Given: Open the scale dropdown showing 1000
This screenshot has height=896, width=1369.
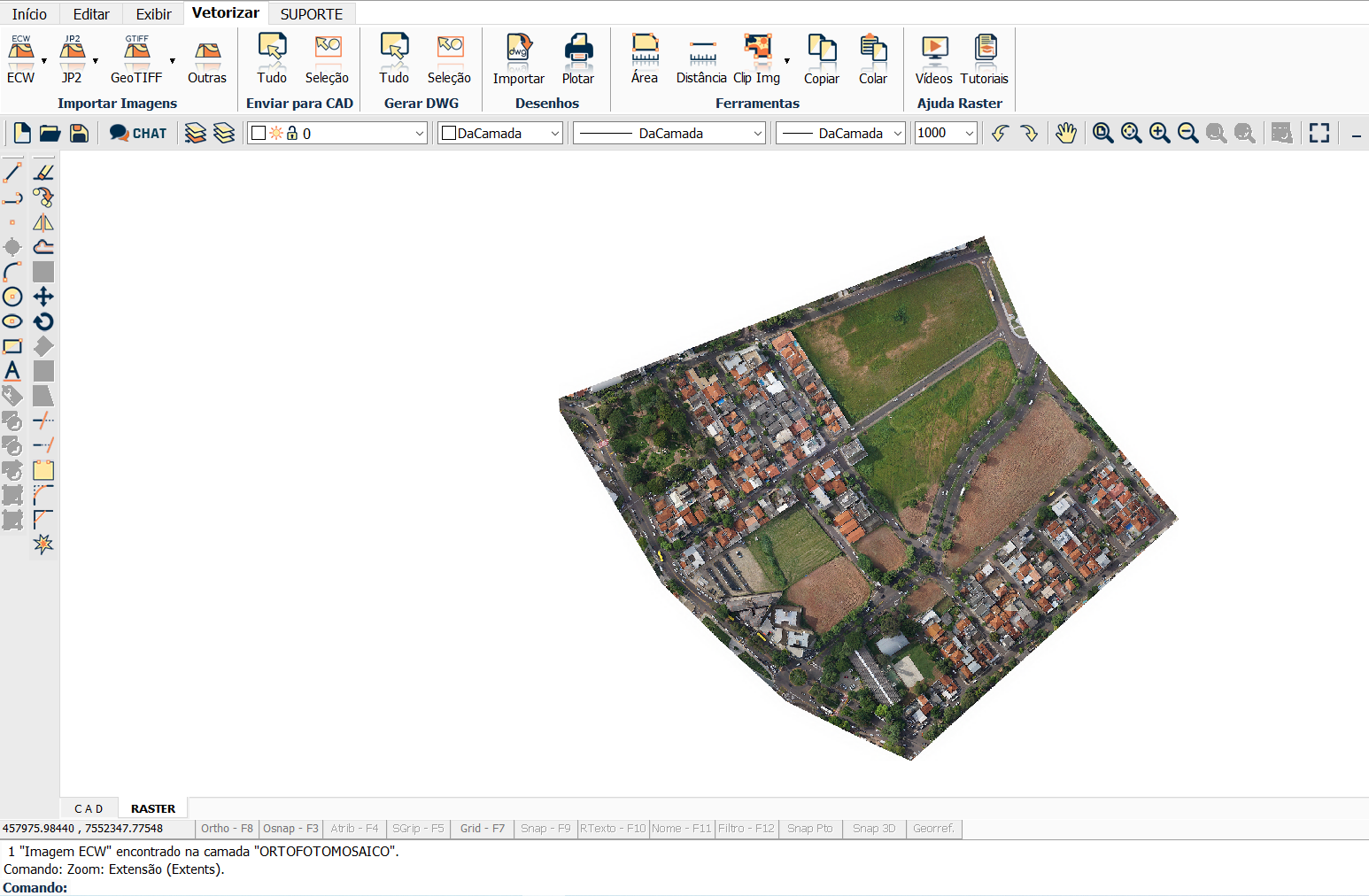Looking at the screenshot, I should click(969, 133).
